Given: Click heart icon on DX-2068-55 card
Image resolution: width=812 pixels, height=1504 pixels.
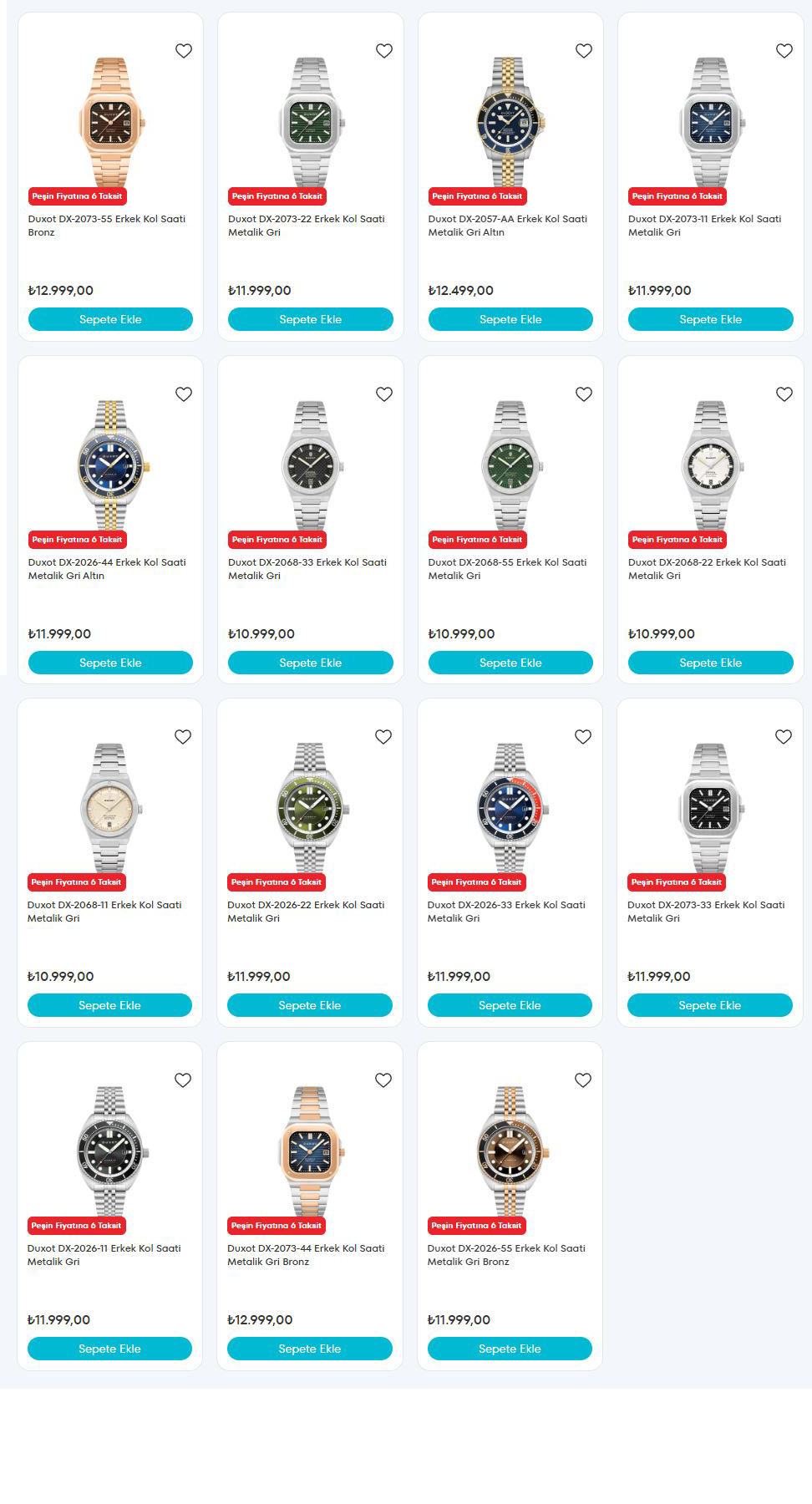Looking at the screenshot, I should [x=584, y=394].
